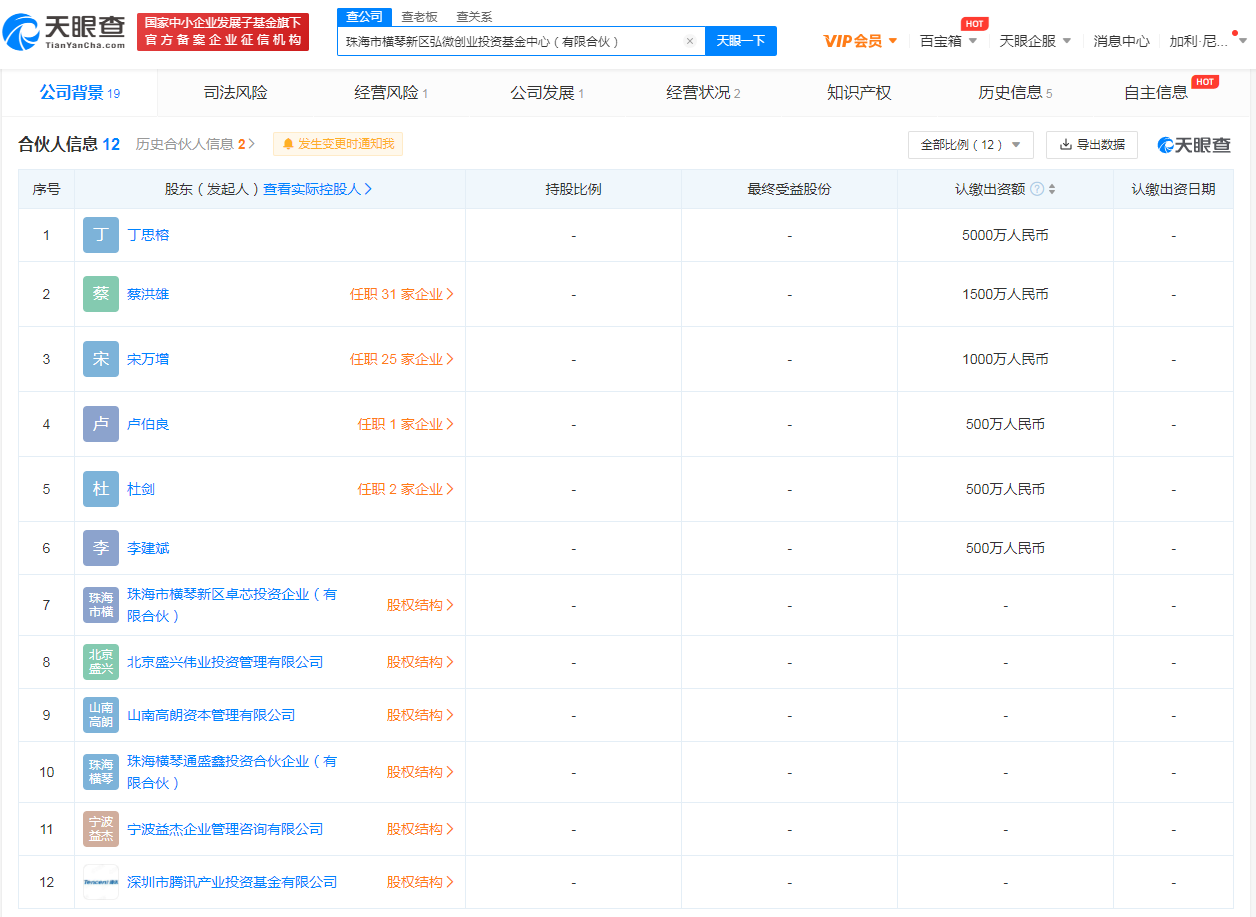This screenshot has width=1256, height=917.
Task: Click avatar icon for 蔡洪雄
Action: [x=101, y=294]
